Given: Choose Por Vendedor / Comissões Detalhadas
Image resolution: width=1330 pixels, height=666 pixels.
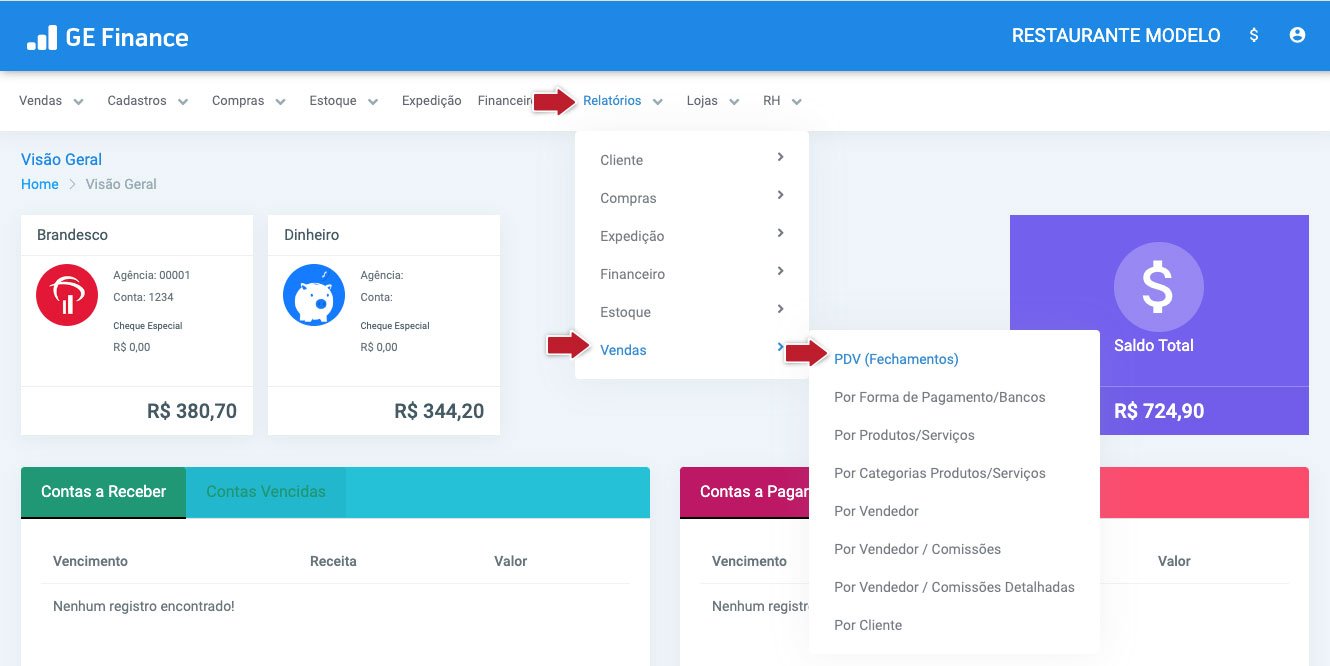Looking at the screenshot, I should pos(954,587).
